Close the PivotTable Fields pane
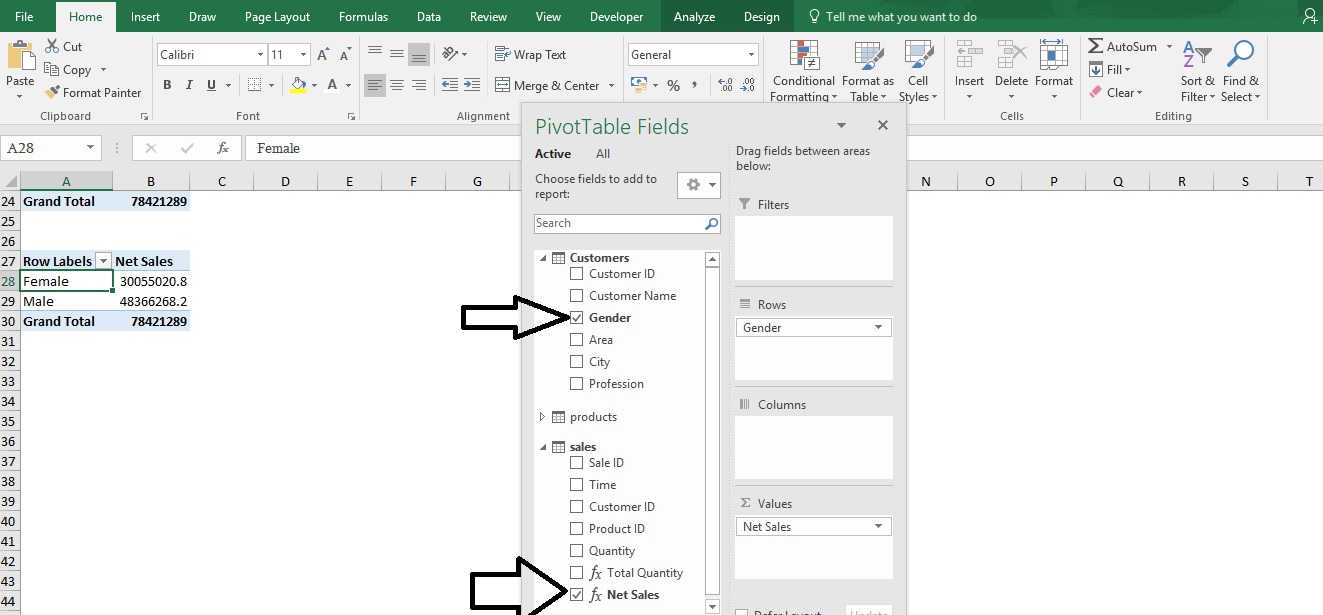This screenshot has height=615, width=1323. pos(883,125)
